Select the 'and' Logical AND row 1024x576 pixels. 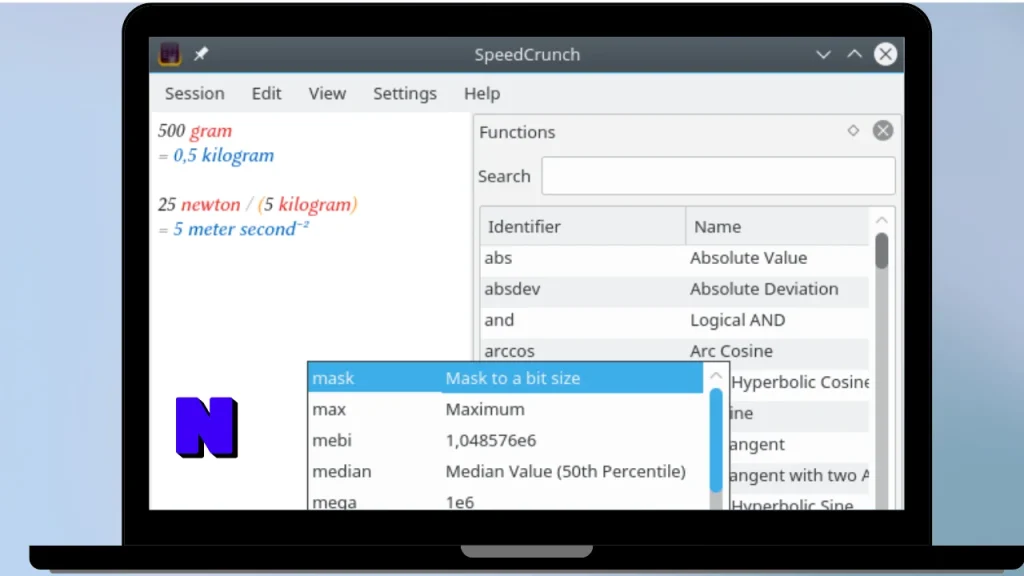pyautogui.click(x=675, y=320)
